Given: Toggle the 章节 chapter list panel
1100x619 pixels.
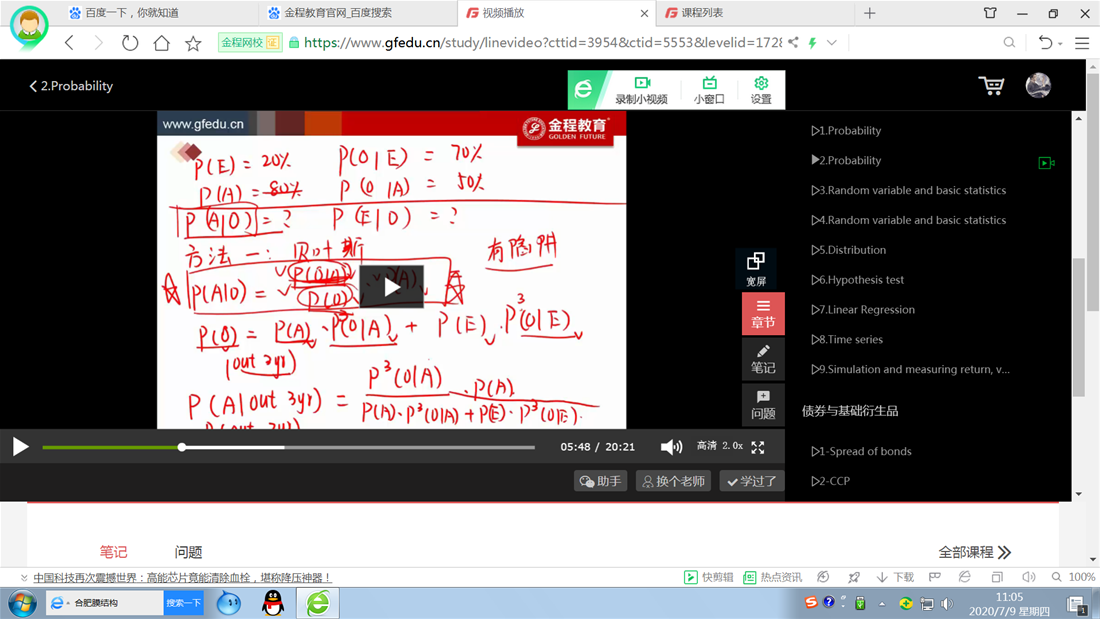Looking at the screenshot, I should pyautogui.click(x=763, y=314).
